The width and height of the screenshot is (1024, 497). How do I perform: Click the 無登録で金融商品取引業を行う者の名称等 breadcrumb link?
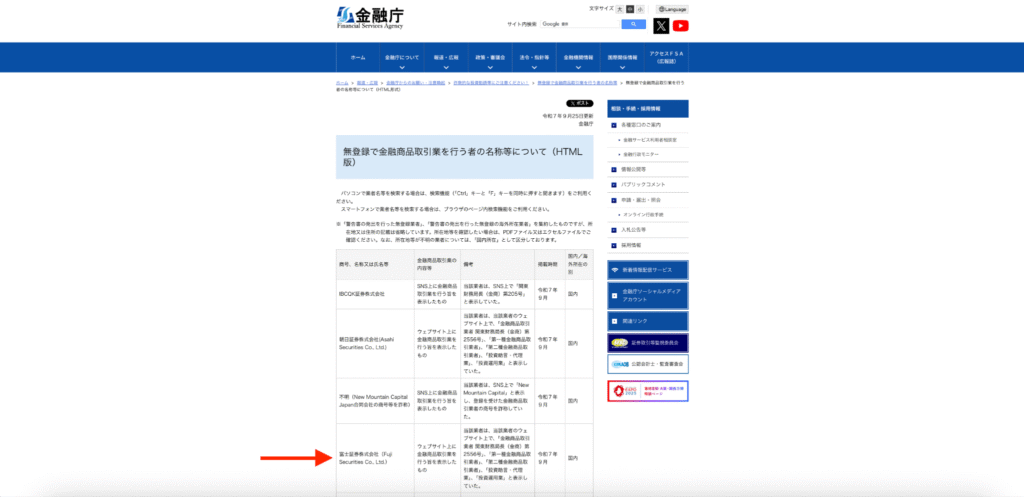(x=577, y=84)
